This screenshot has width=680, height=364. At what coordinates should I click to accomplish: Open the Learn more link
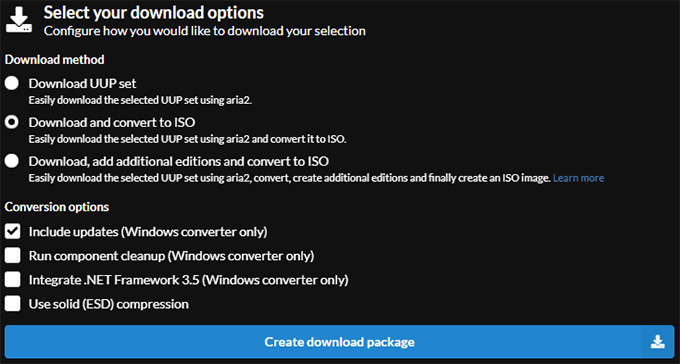(x=578, y=178)
